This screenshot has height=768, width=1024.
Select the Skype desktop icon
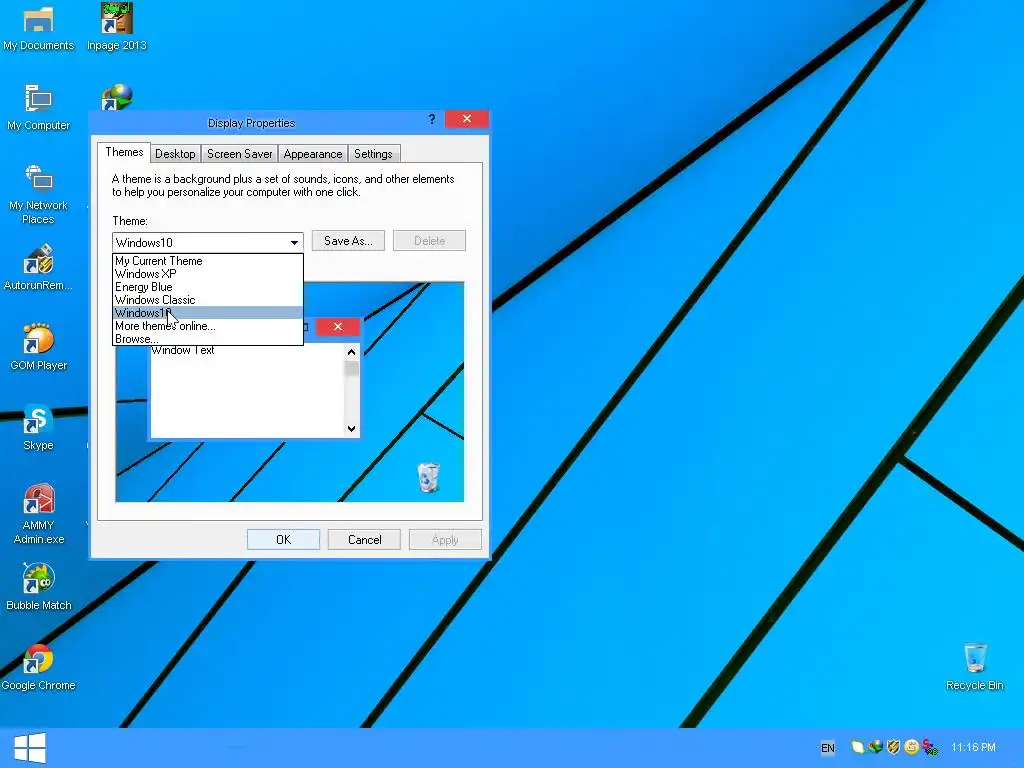[x=38, y=428]
